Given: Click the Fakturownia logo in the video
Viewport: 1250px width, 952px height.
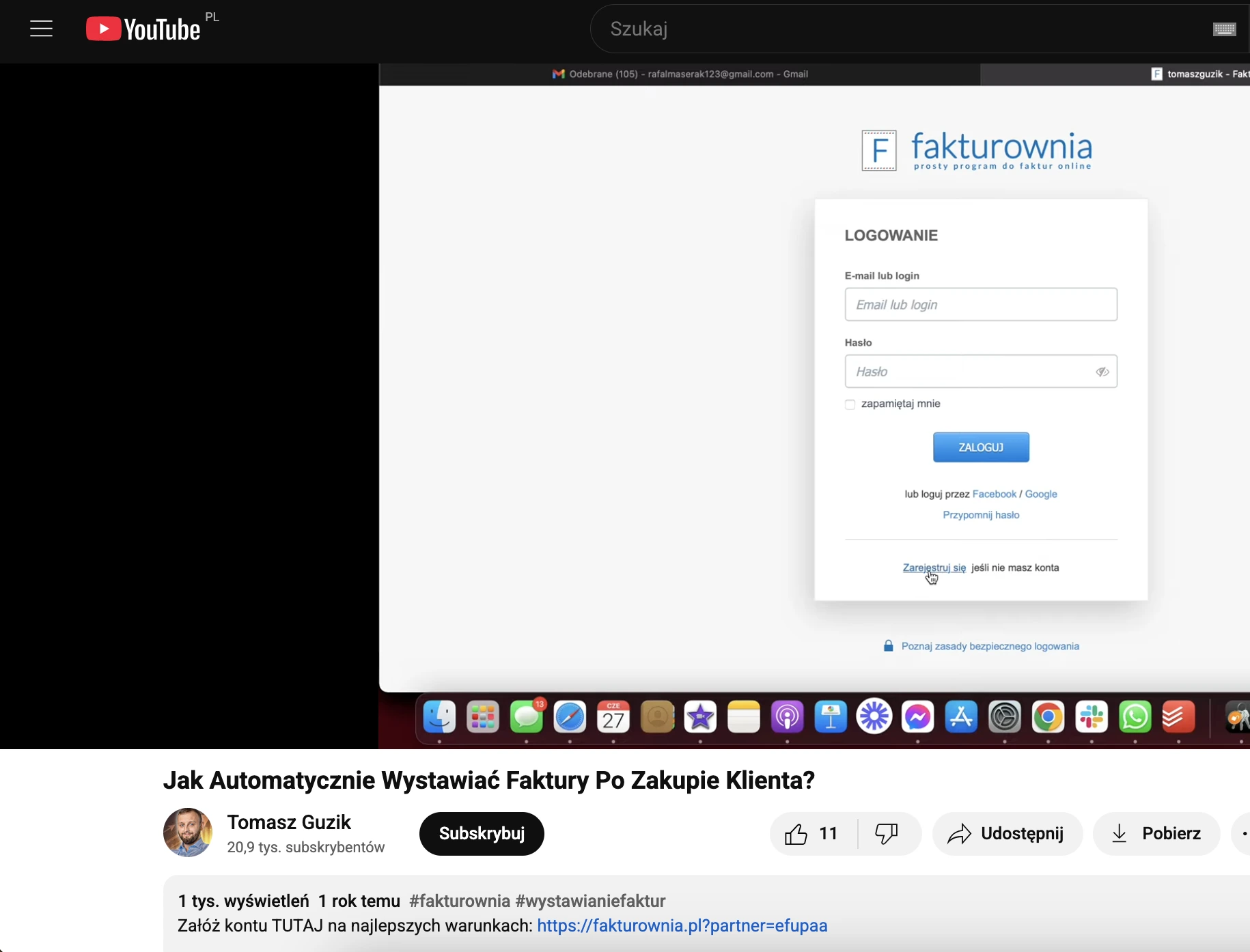Looking at the screenshot, I should pyautogui.click(x=977, y=150).
